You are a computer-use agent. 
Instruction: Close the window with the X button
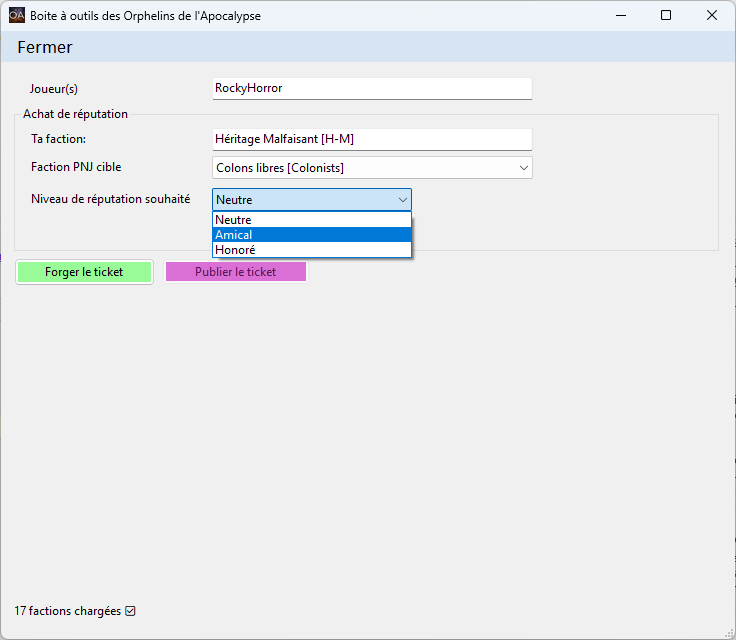(712, 15)
